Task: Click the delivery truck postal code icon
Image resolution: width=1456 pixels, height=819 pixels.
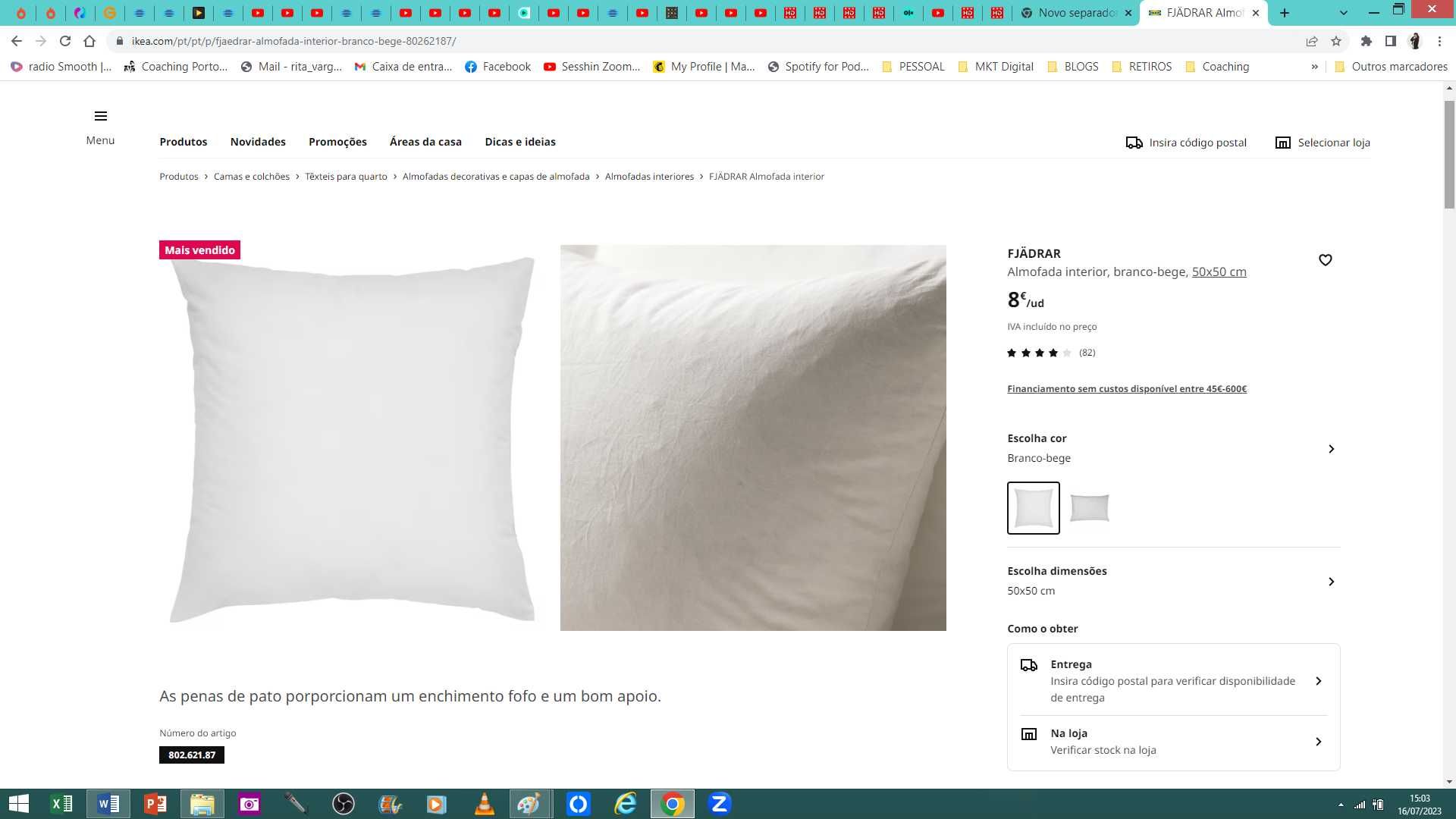Action: click(x=1134, y=143)
